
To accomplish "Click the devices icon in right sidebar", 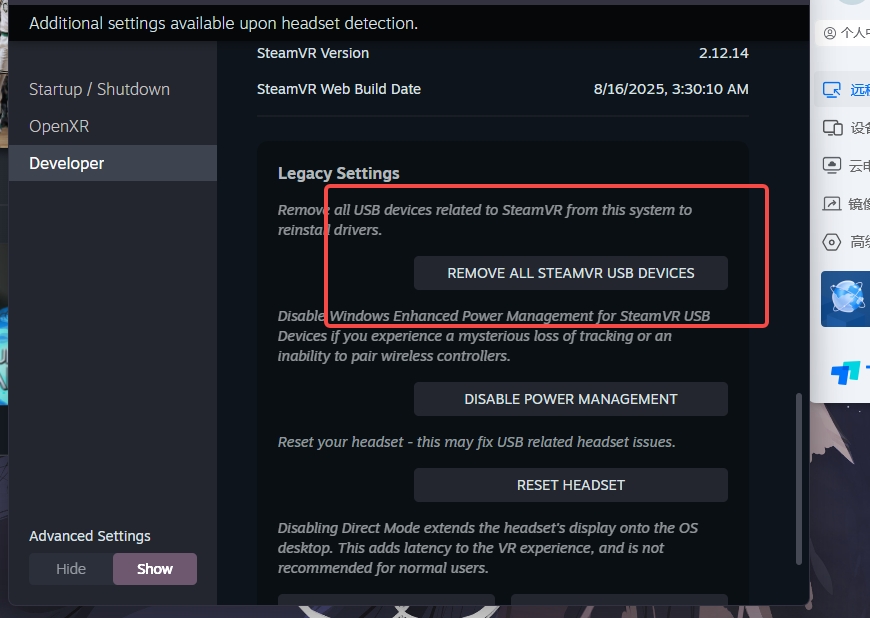I will click(832, 128).
